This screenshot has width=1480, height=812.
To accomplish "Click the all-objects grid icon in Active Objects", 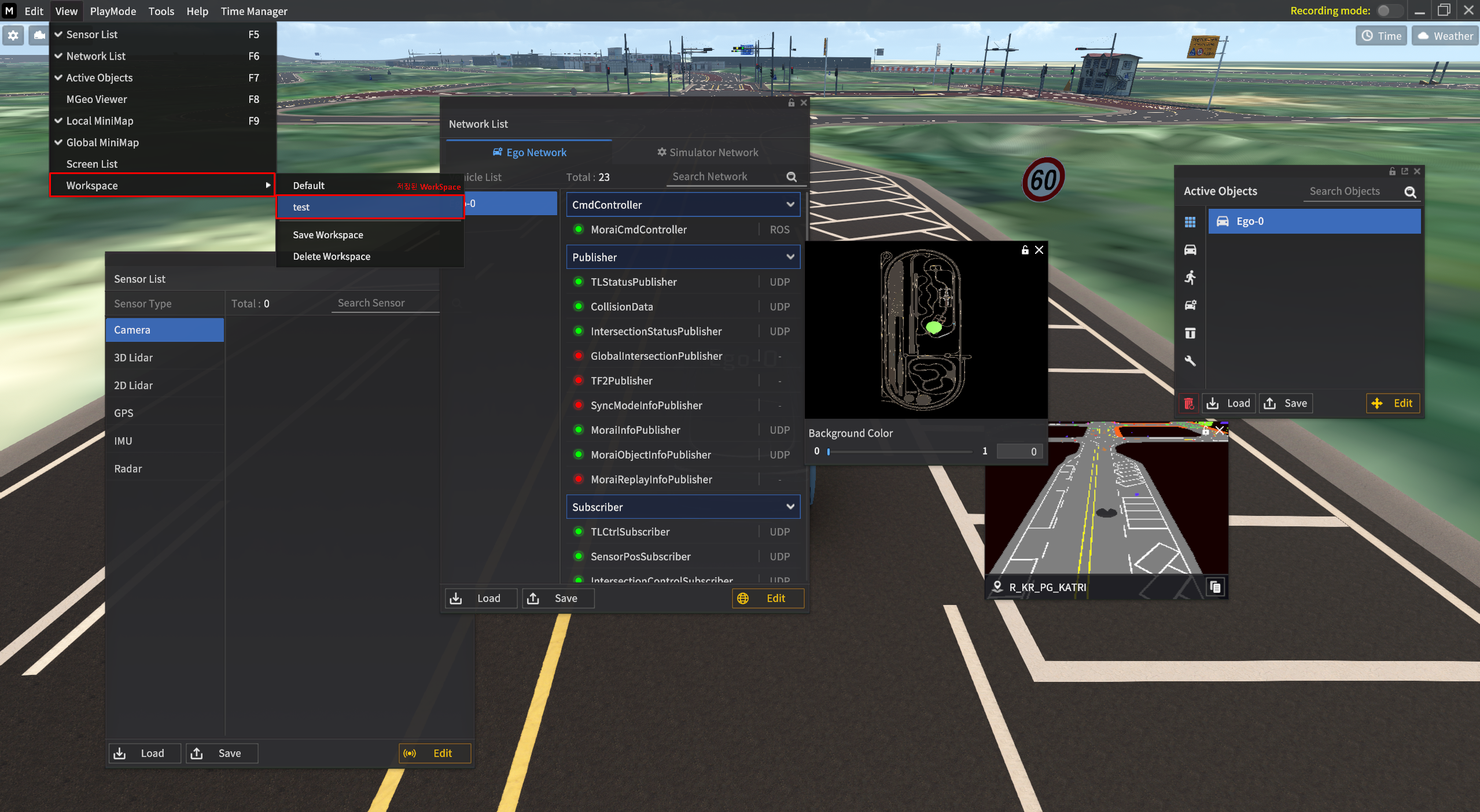I will click(x=1190, y=222).
